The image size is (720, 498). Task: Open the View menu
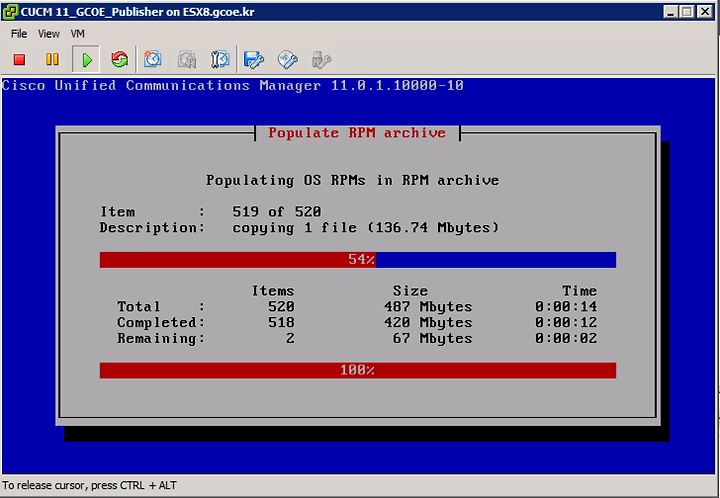coord(49,34)
